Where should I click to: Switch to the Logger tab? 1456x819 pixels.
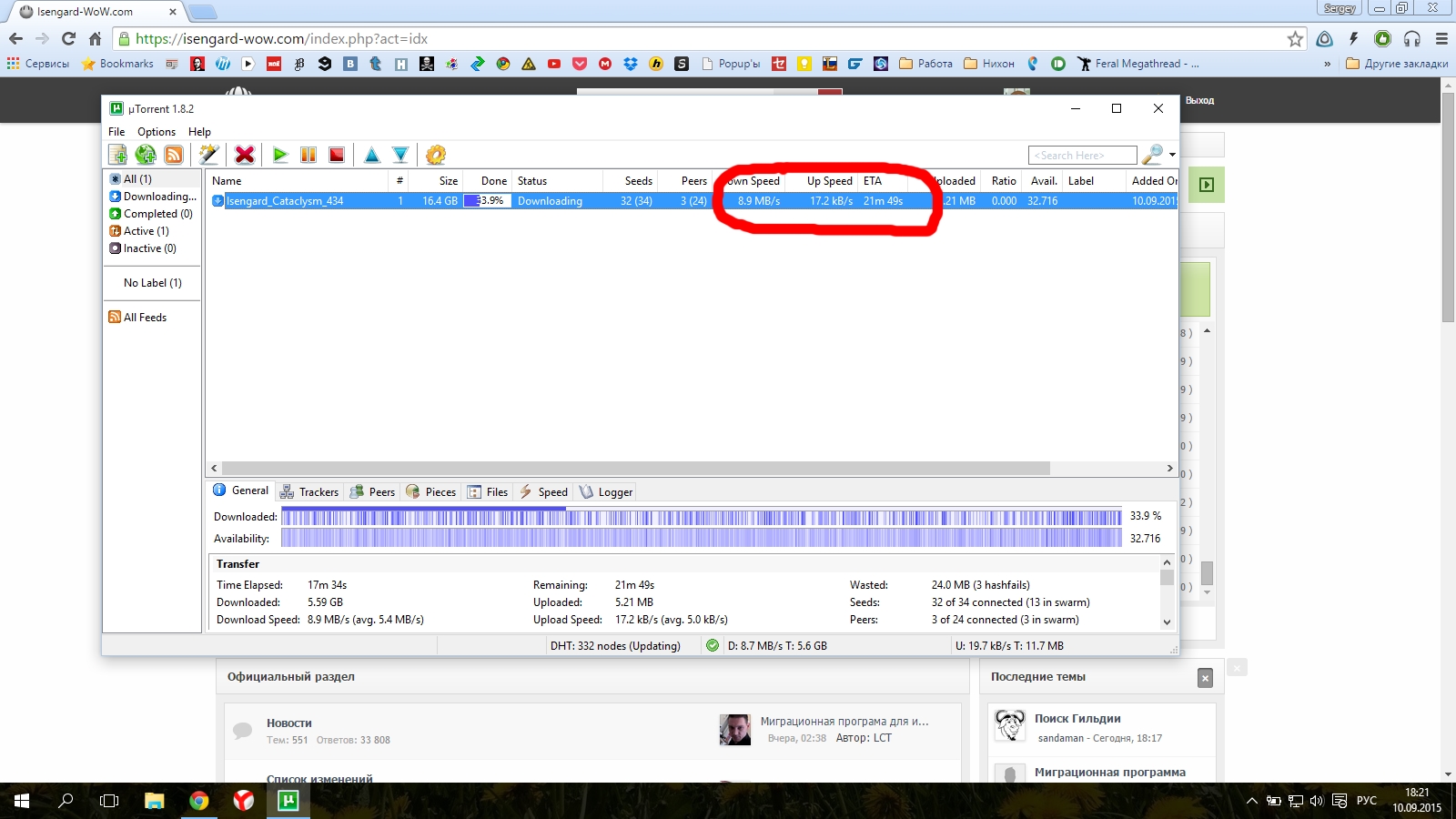pyautogui.click(x=606, y=492)
